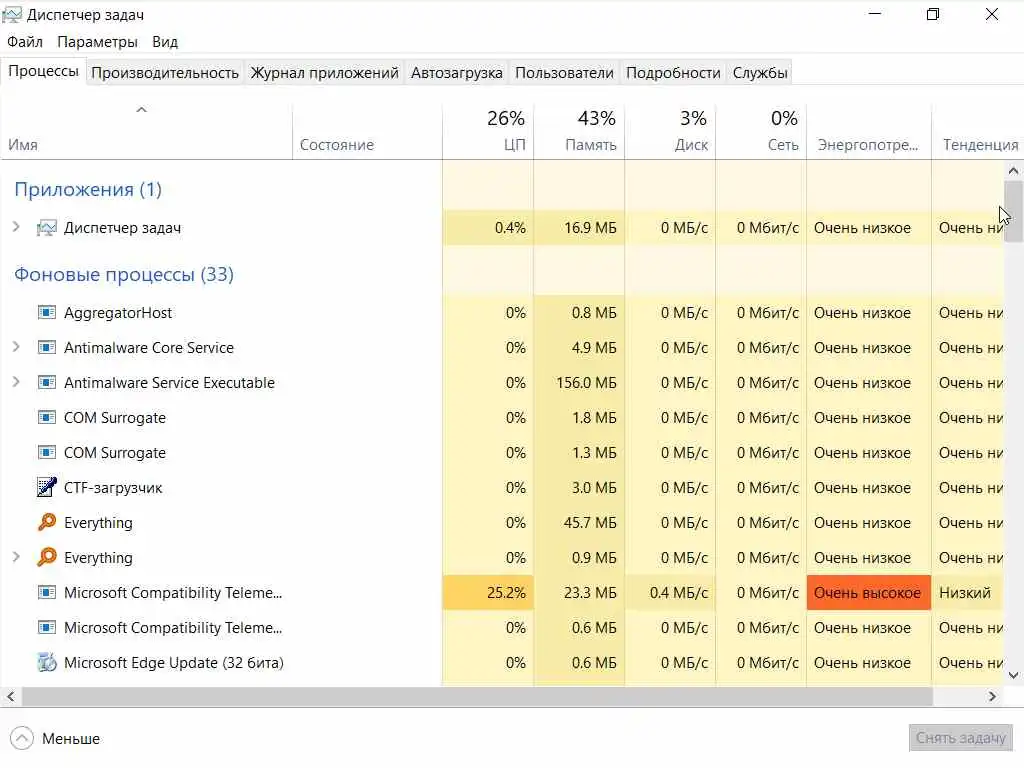Click the 0.4 МБ/с disk cell

(x=670, y=593)
